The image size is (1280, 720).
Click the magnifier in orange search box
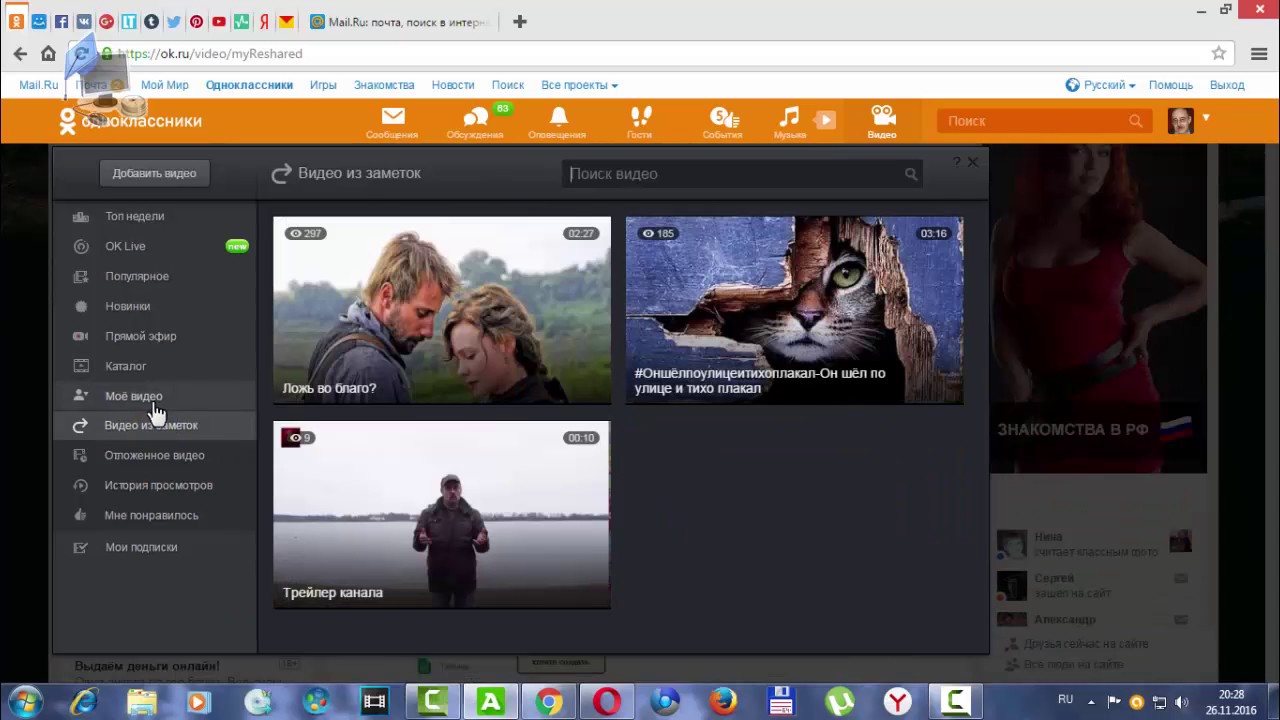pos(1135,121)
